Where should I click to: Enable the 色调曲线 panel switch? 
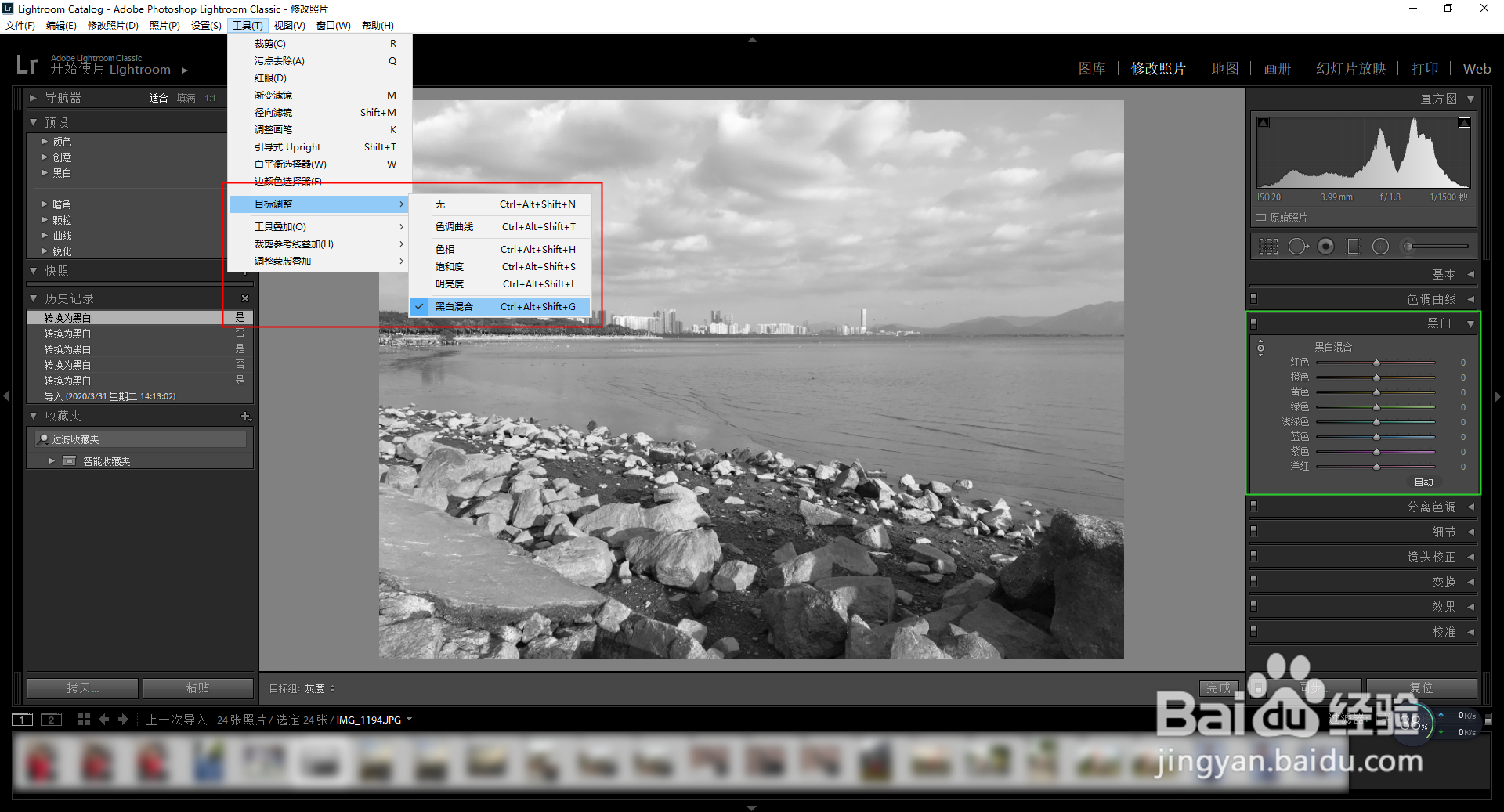pos(1254,298)
